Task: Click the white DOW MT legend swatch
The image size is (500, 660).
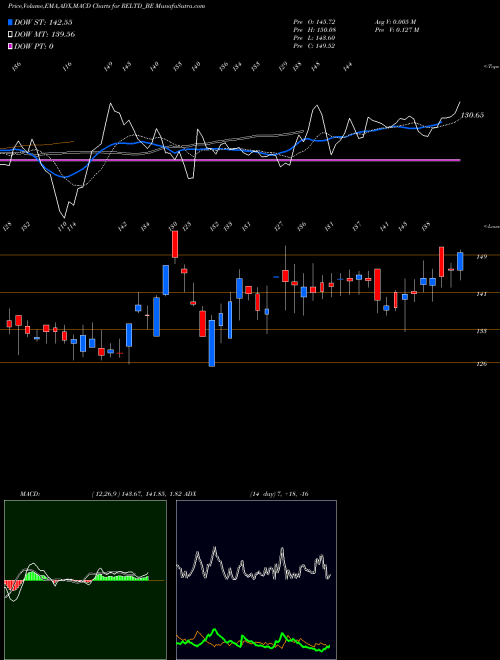Action: coord(10,34)
